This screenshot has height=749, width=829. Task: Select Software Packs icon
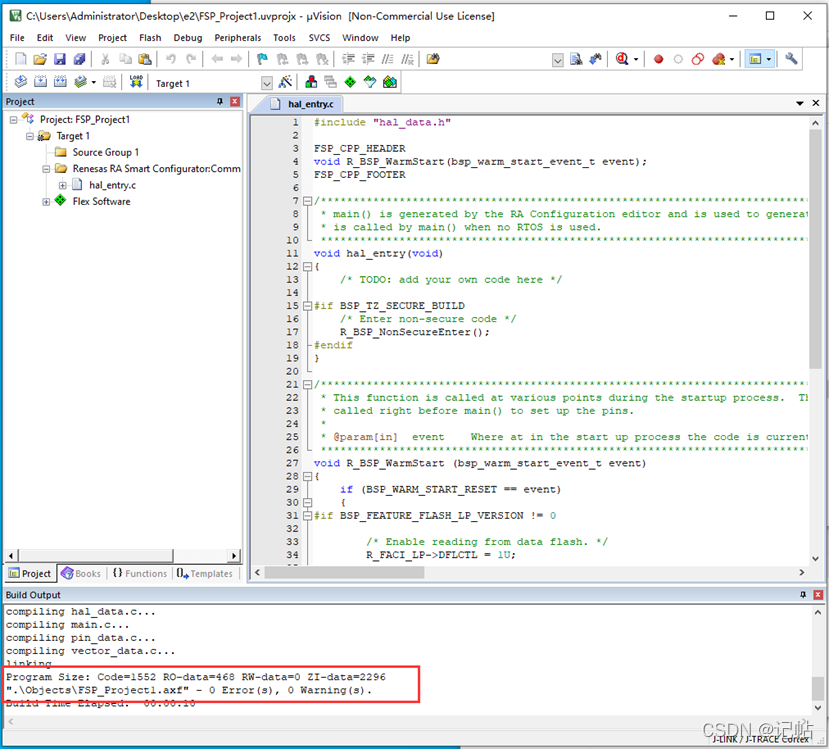click(x=370, y=81)
